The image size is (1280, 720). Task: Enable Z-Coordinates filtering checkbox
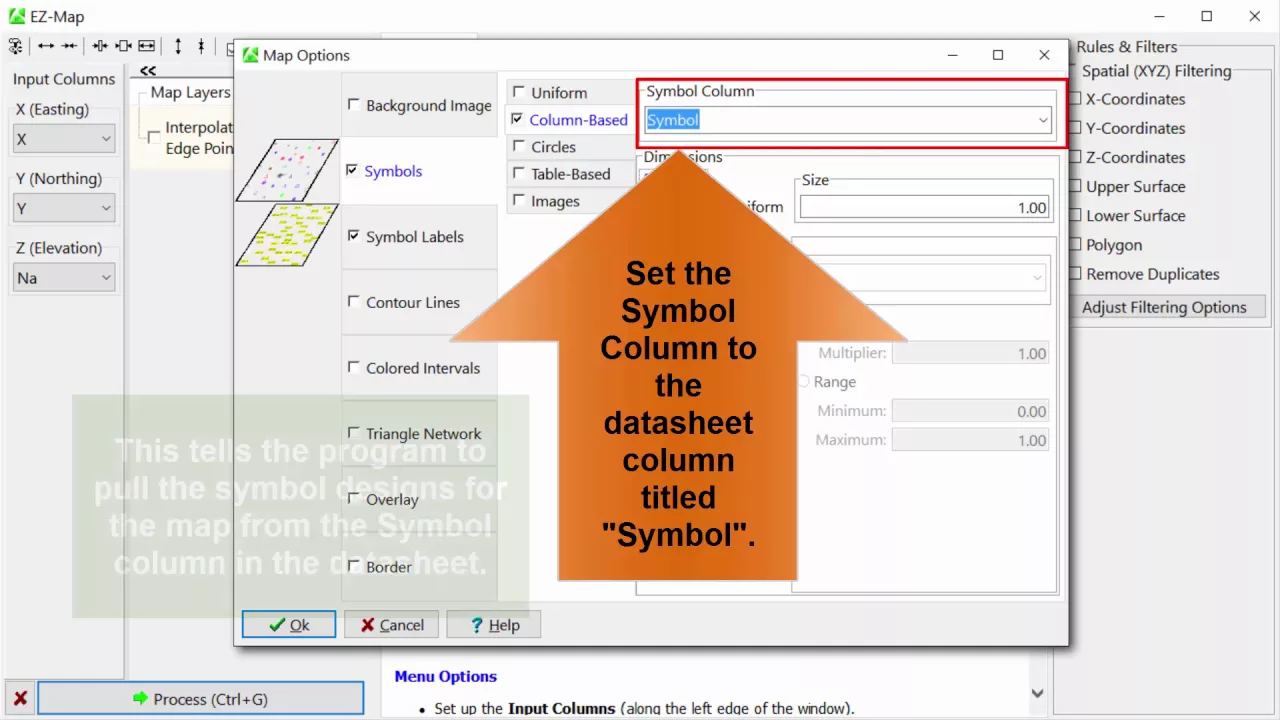pos(1076,156)
